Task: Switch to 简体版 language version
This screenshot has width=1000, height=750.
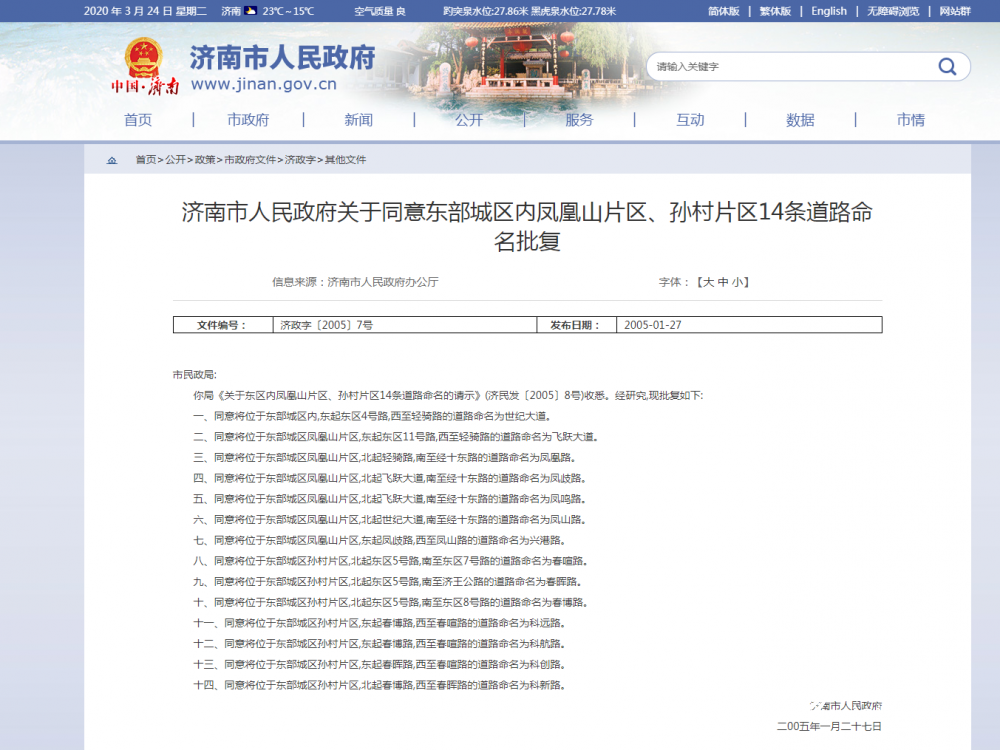Action: 723,11
